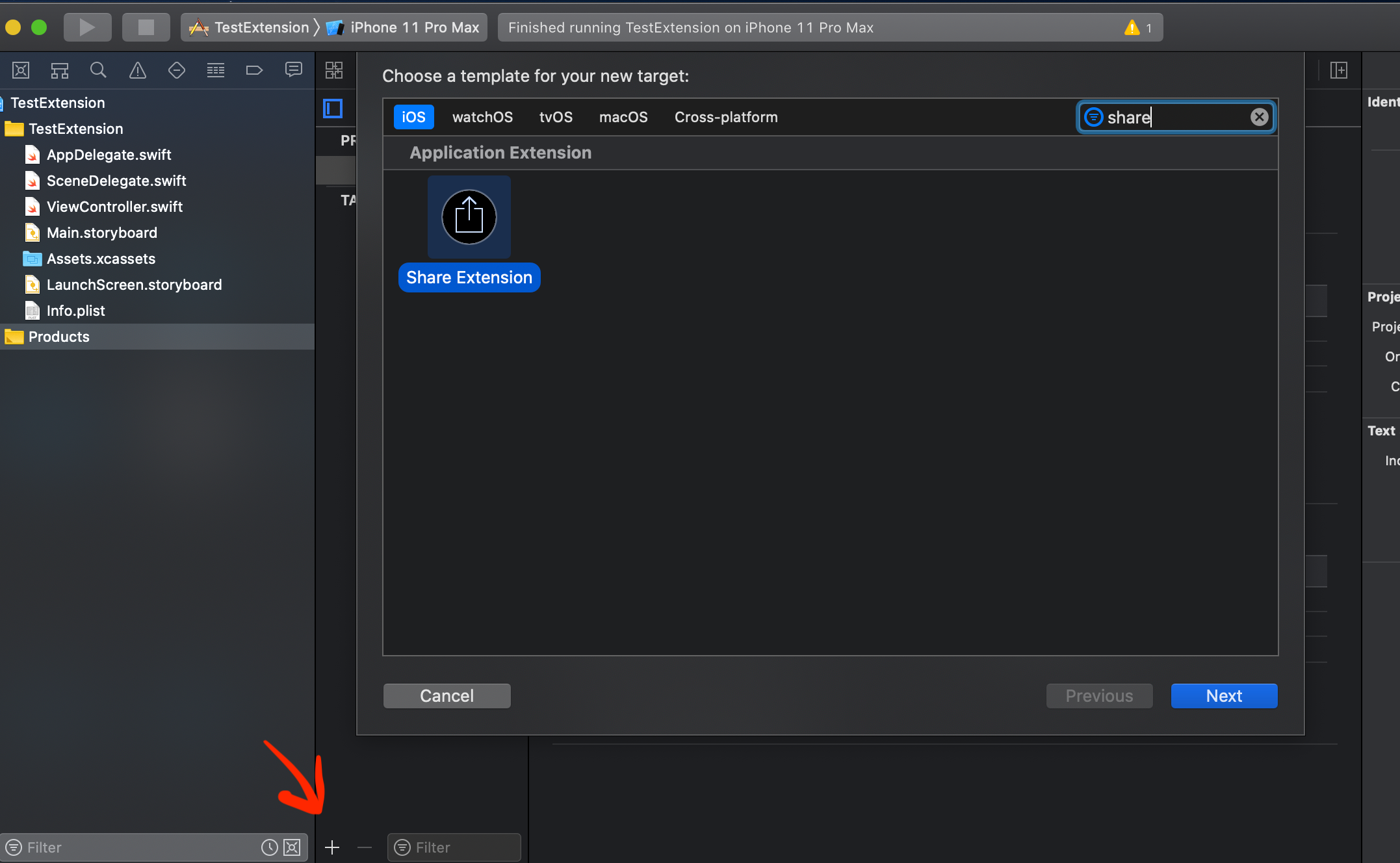Show the Breakpoint navigator icon
This screenshot has width=1400, height=863.
coord(254,70)
